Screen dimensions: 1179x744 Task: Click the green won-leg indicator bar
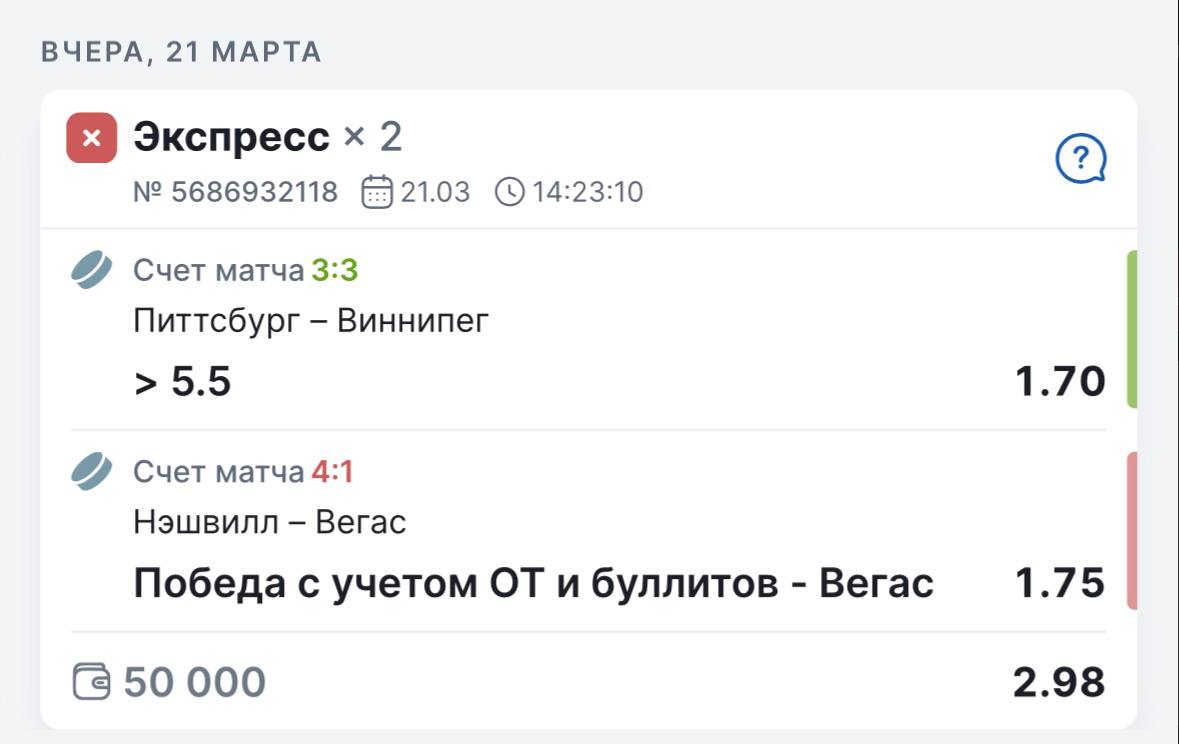click(1132, 329)
